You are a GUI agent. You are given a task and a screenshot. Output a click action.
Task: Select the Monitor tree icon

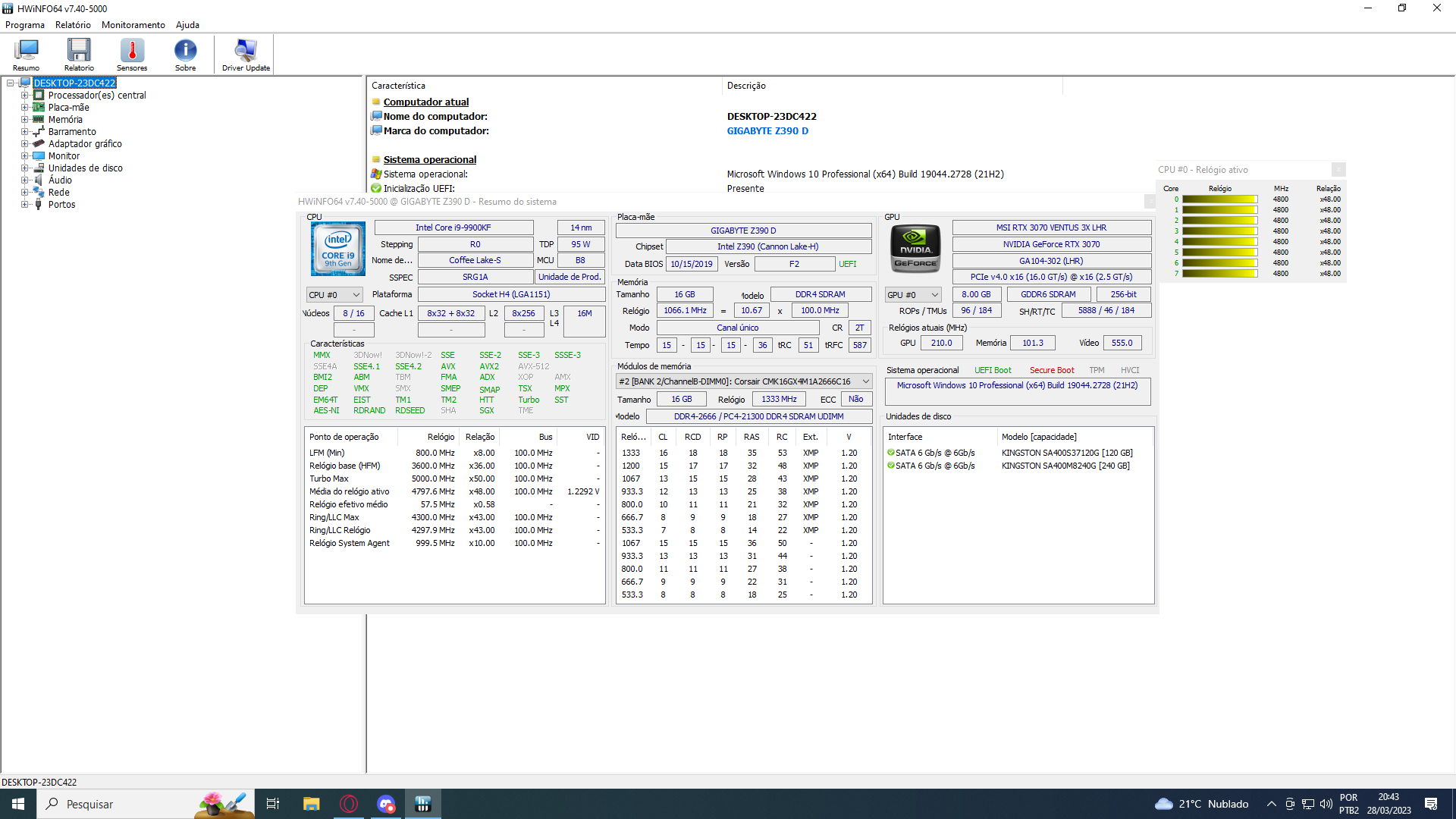[39, 156]
